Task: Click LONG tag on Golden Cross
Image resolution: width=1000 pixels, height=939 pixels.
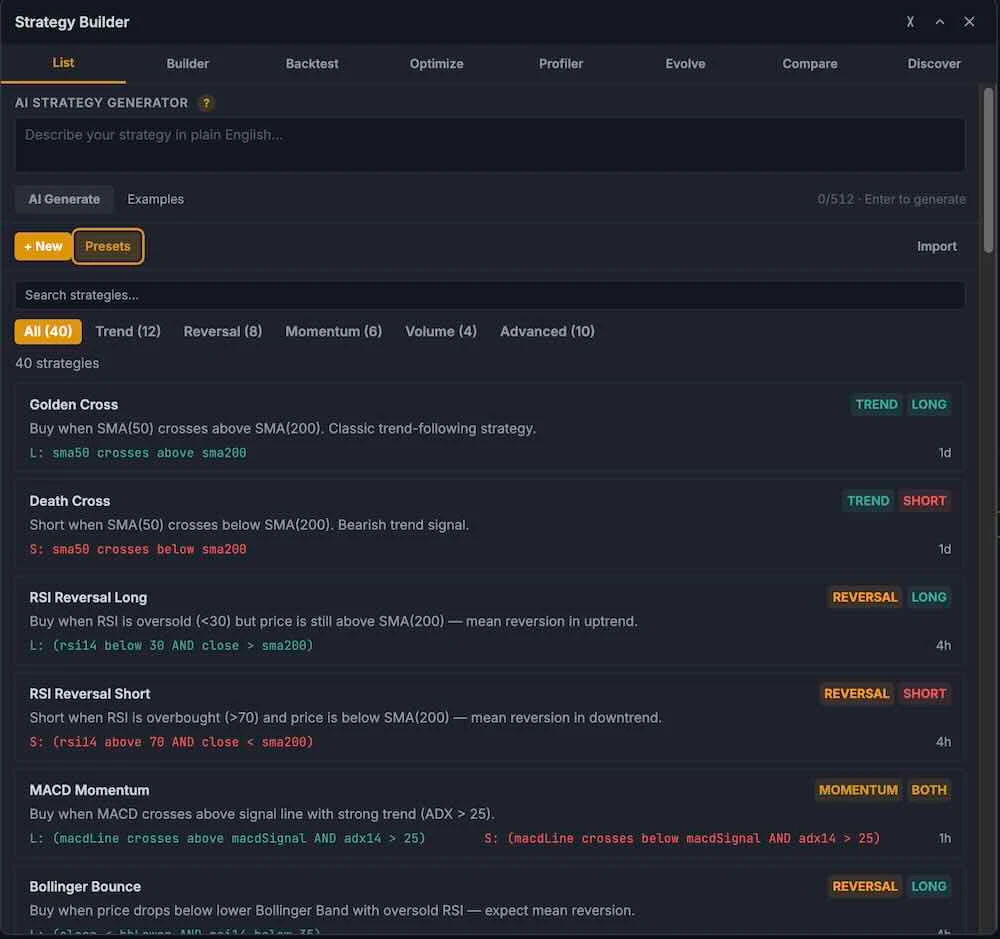Action: (929, 404)
